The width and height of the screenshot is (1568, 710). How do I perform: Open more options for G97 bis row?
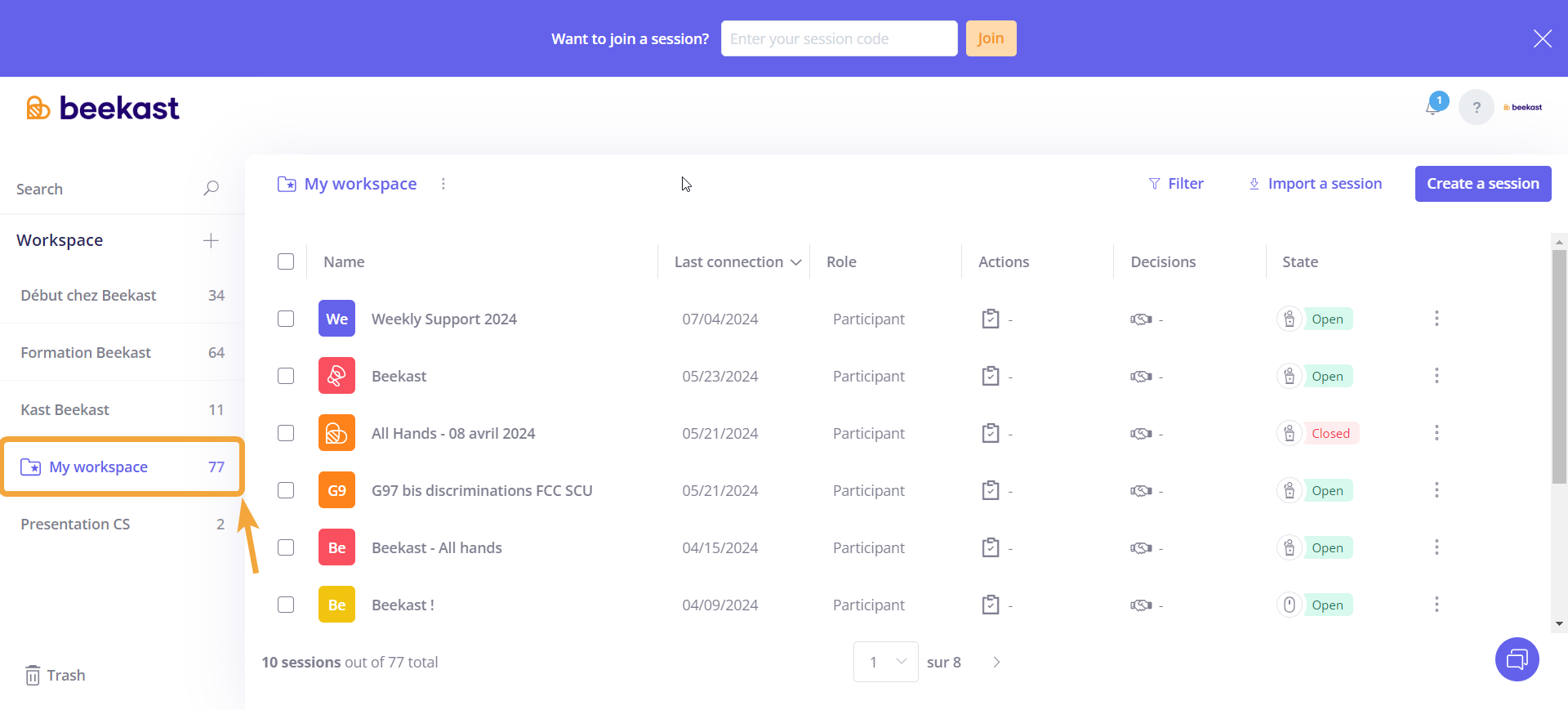tap(1437, 490)
